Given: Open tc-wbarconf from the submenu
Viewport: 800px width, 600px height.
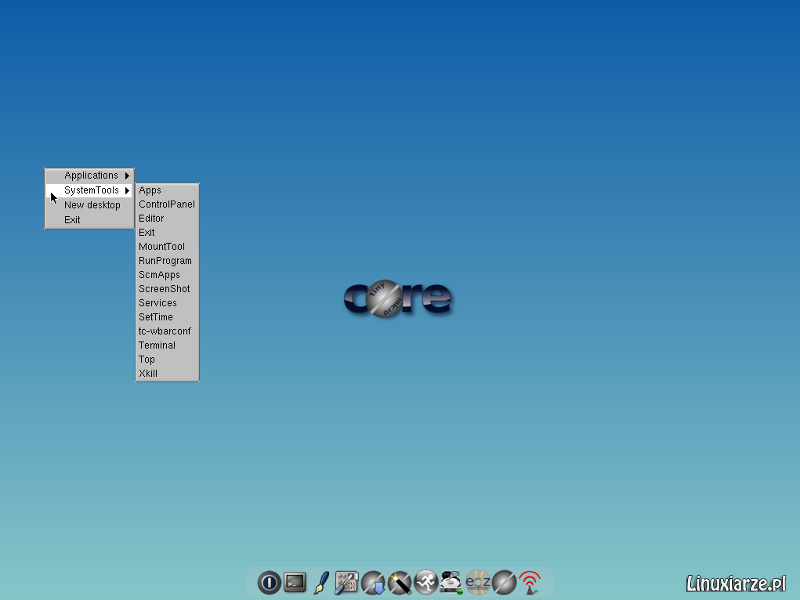Looking at the screenshot, I should (167, 331).
